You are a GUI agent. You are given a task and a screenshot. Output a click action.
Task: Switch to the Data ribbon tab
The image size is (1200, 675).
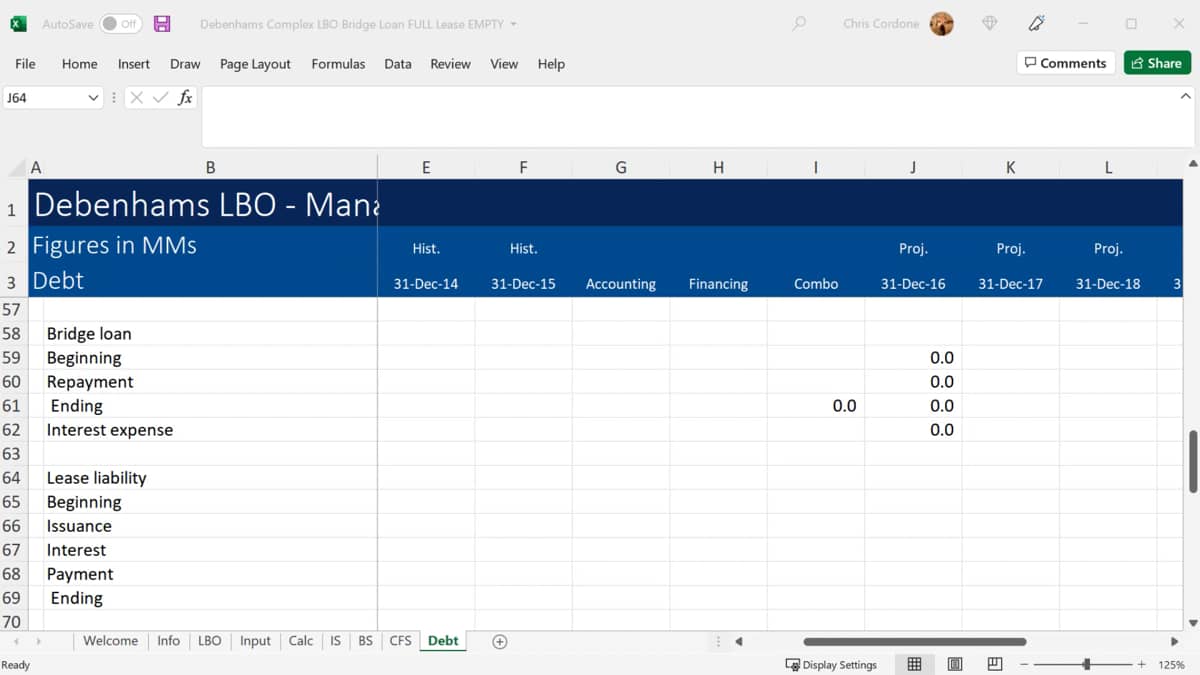click(398, 64)
